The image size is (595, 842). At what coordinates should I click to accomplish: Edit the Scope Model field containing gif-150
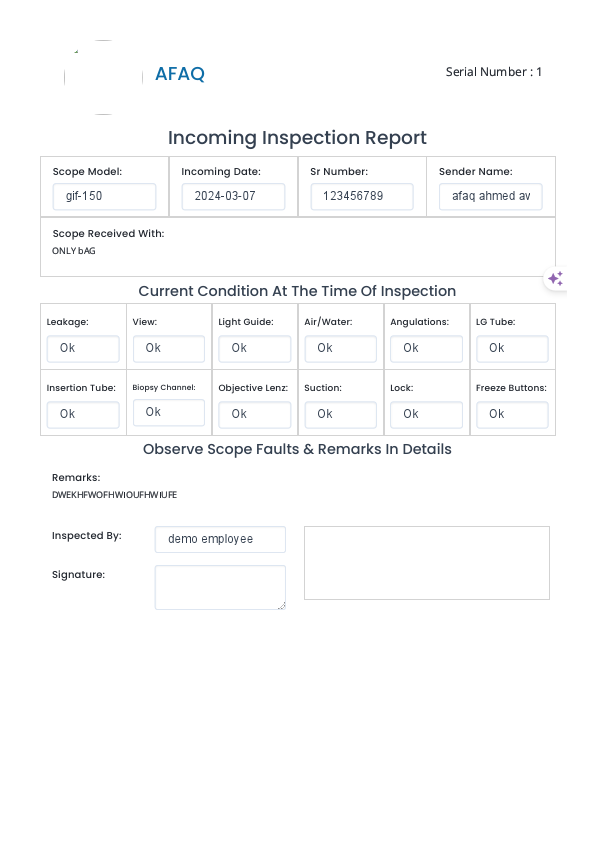(x=104, y=196)
